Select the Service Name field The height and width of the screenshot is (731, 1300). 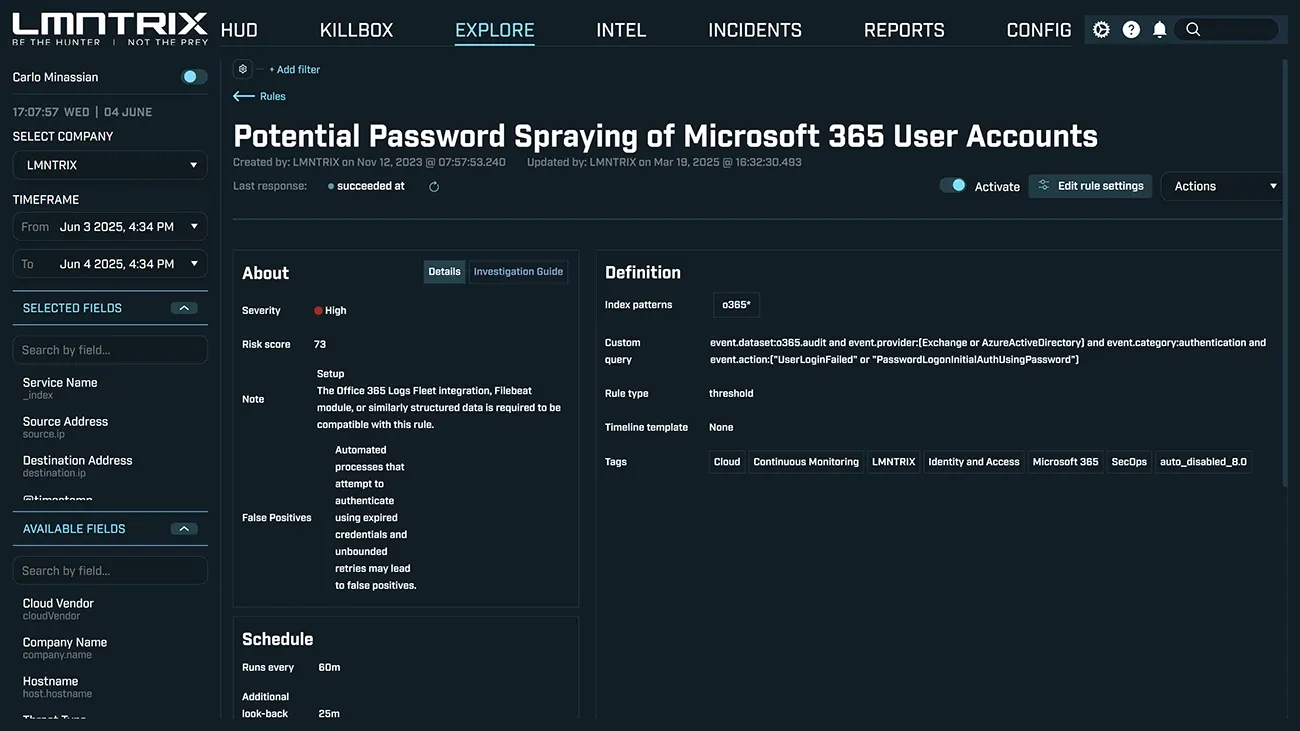pyautogui.click(x=60, y=383)
